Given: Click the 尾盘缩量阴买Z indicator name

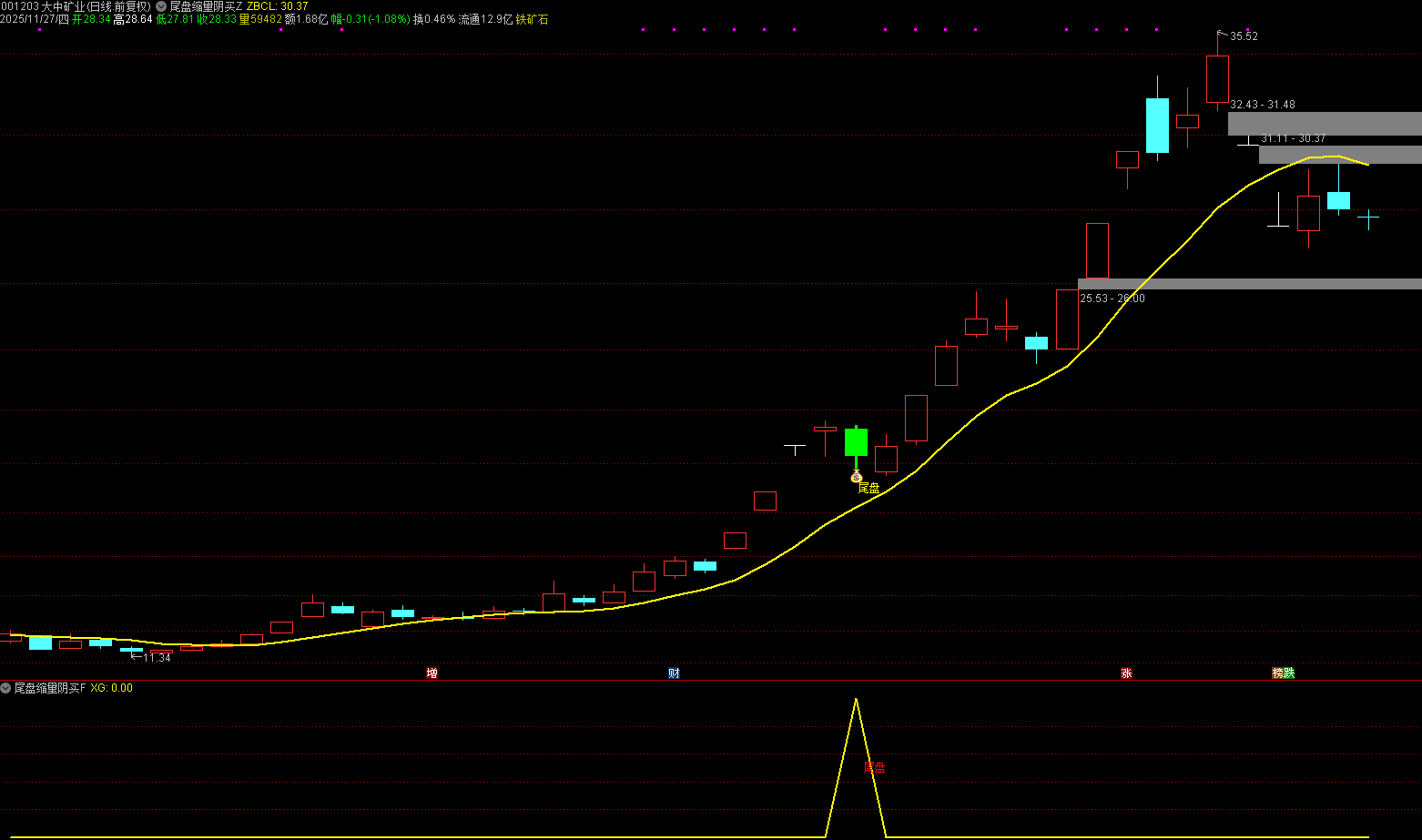Looking at the screenshot, I should click(x=207, y=6).
